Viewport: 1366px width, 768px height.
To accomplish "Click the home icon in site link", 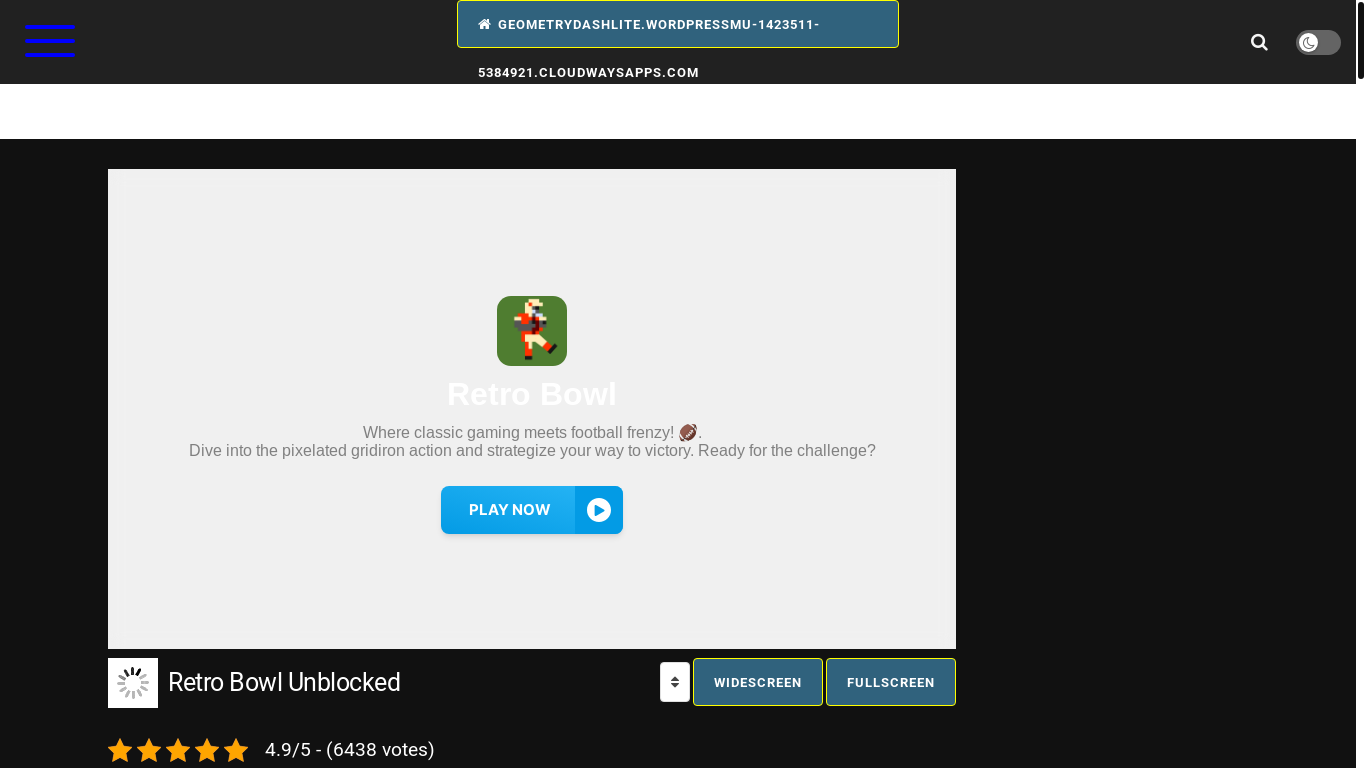I will coord(484,24).
